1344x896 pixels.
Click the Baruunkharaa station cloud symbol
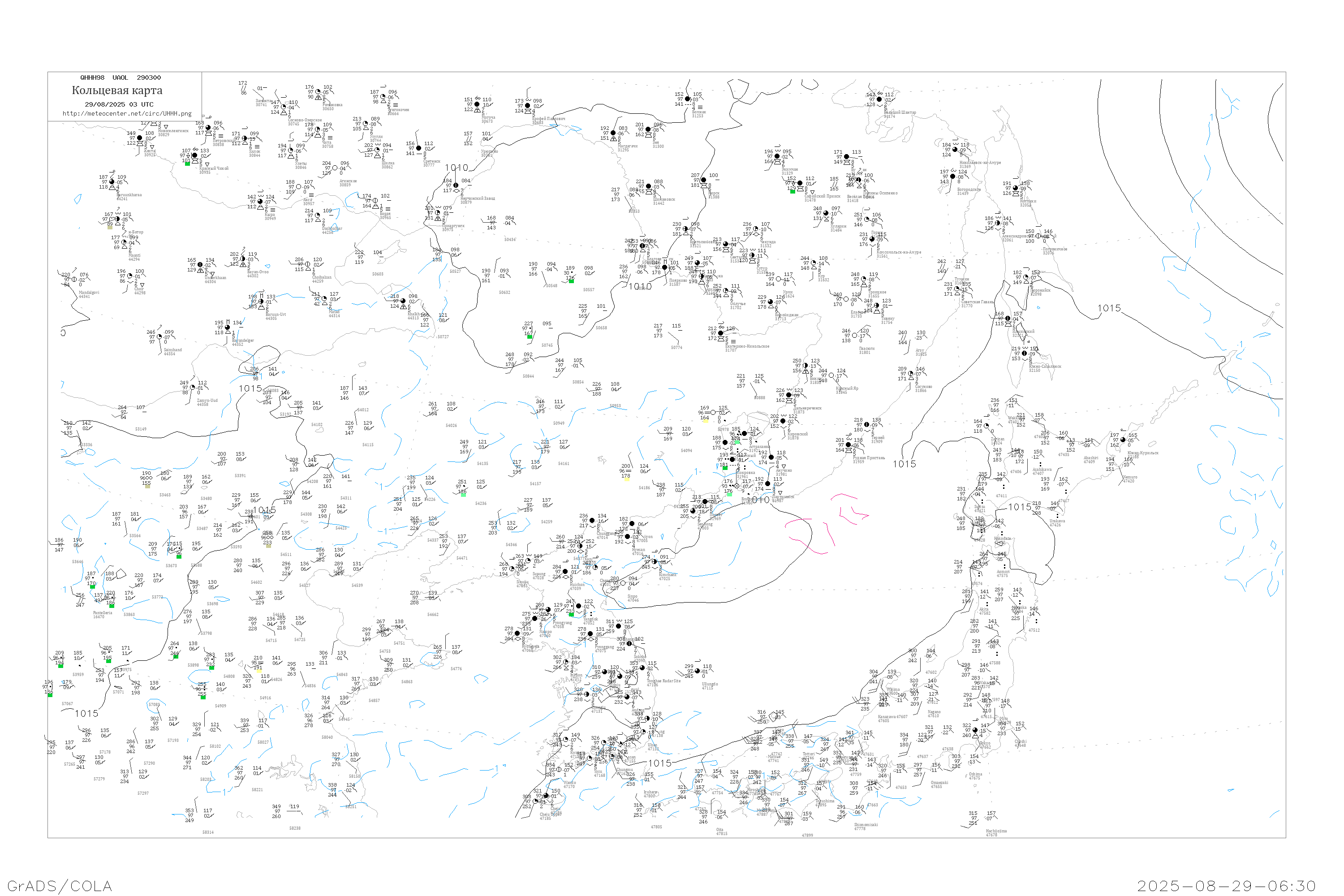tap(112, 182)
